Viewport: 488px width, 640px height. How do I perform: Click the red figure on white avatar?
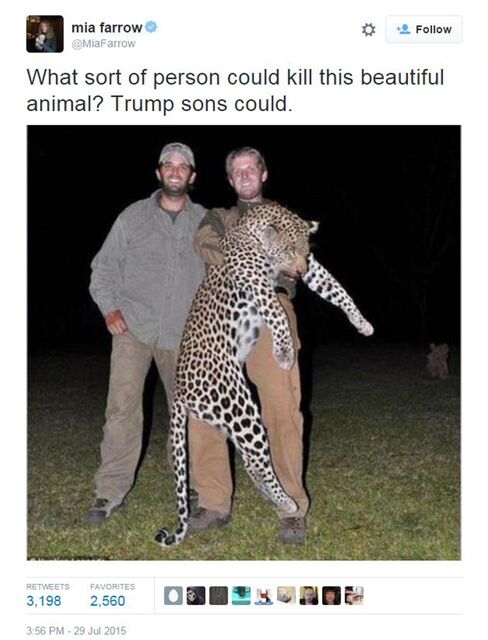pyautogui.click(x=264, y=596)
